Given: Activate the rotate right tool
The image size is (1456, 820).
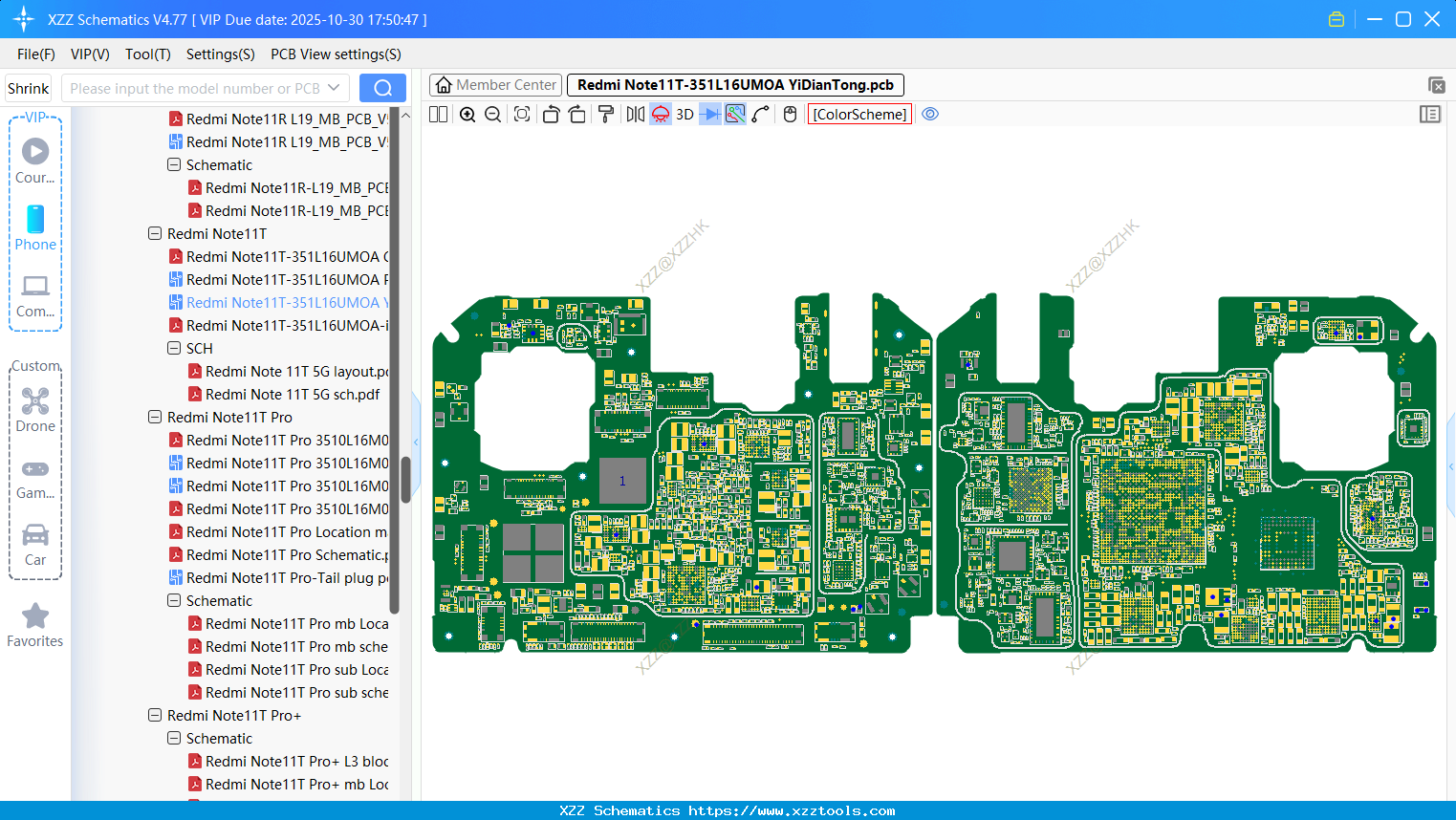Looking at the screenshot, I should (576, 114).
